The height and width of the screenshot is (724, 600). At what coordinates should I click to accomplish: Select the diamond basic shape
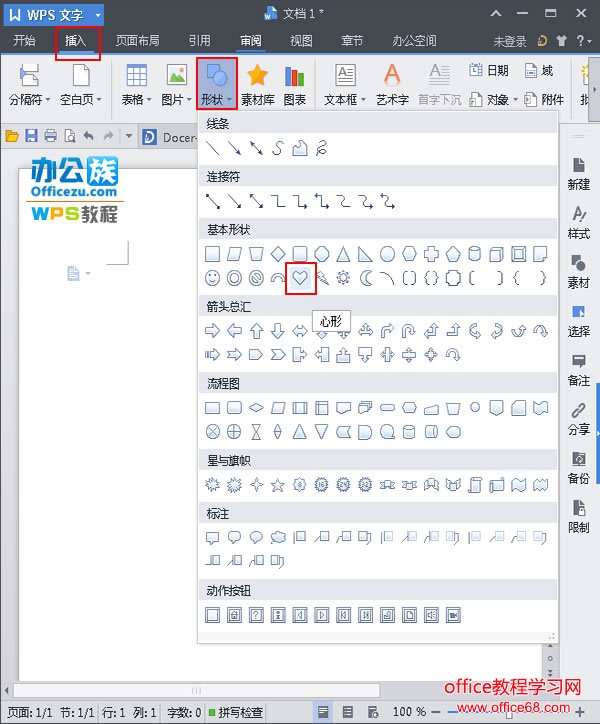pyautogui.click(x=278, y=253)
